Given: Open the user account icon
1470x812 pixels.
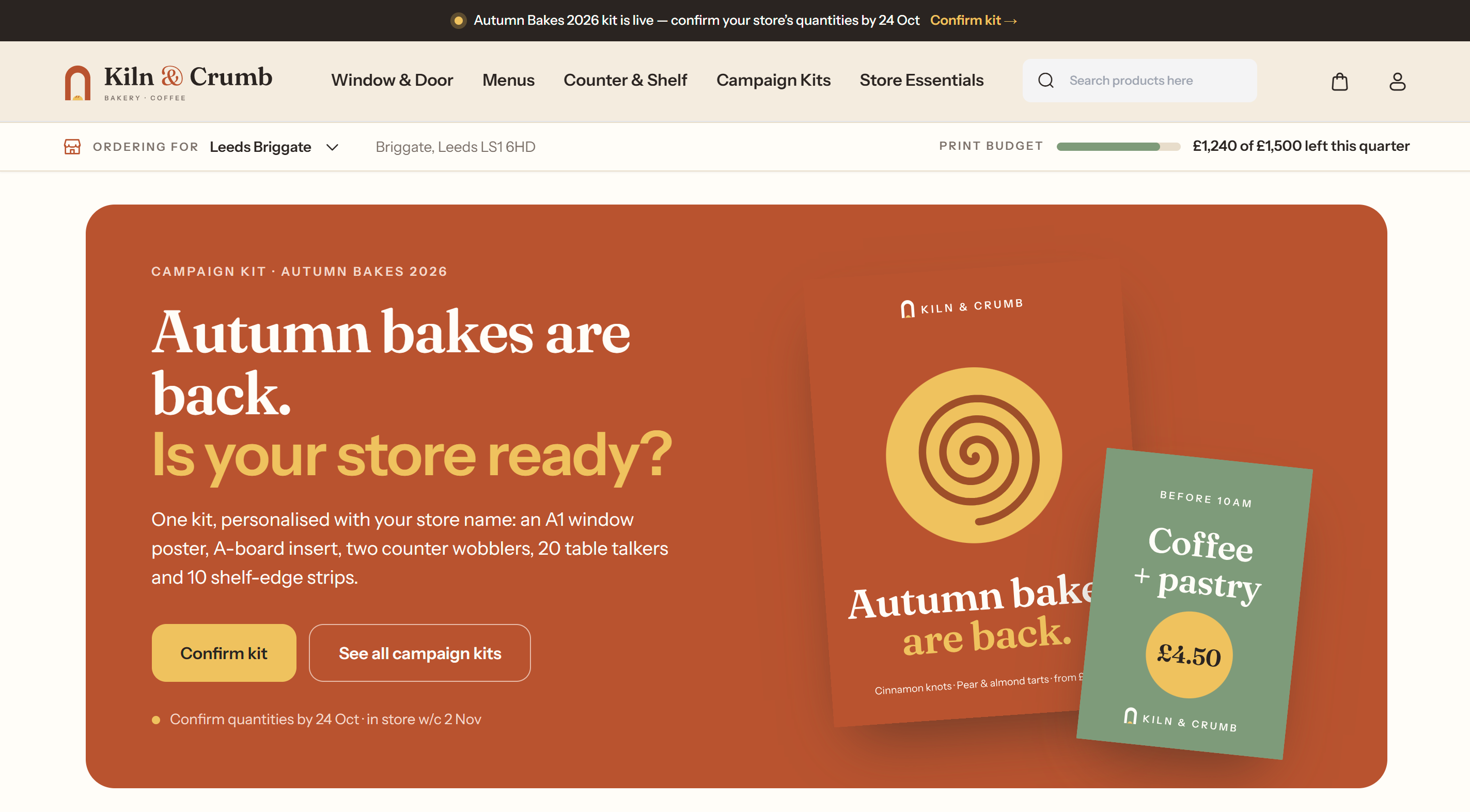Looking at the screenshot, I should pos(1397,82).
